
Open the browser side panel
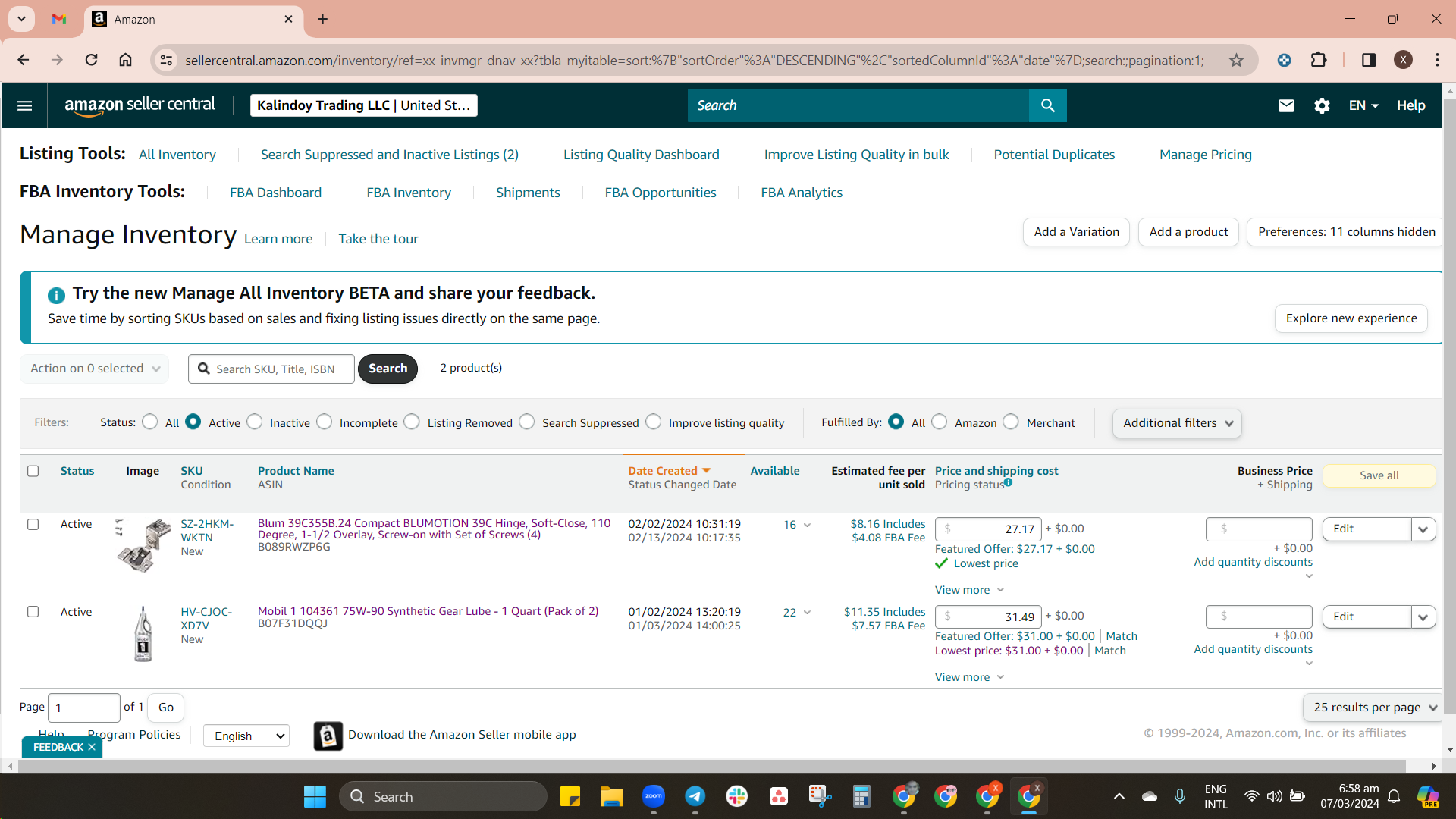(1369, 60)
